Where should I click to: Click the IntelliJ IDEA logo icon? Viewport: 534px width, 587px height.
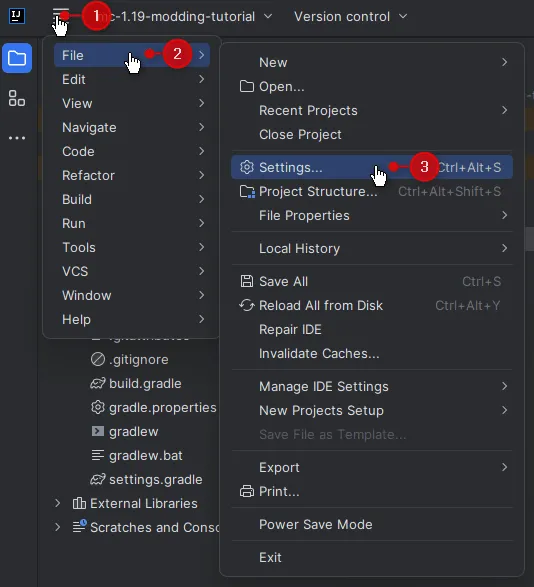coord(17,16)
